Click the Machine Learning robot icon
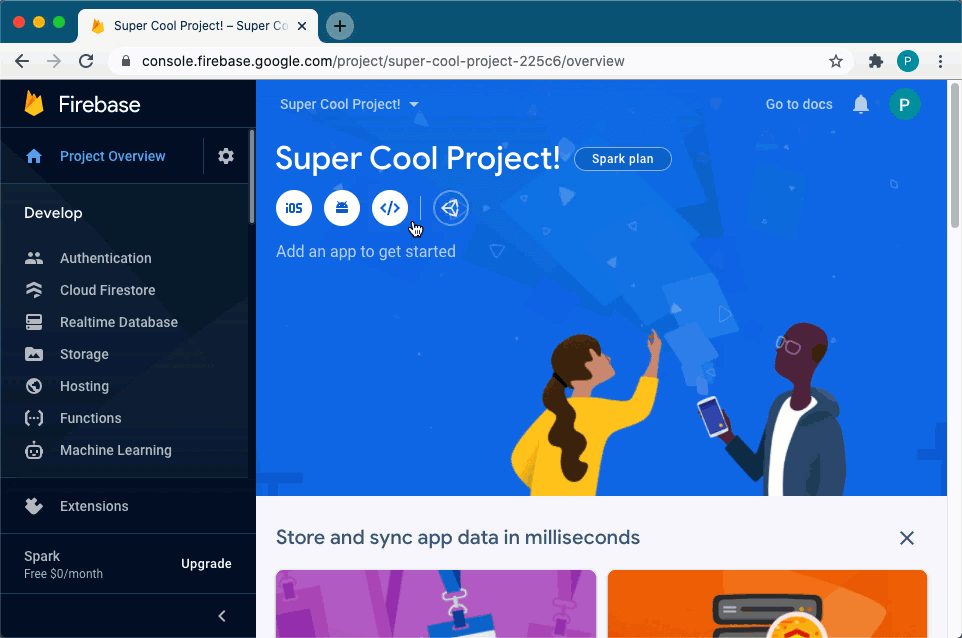 [x=34, y=450]
